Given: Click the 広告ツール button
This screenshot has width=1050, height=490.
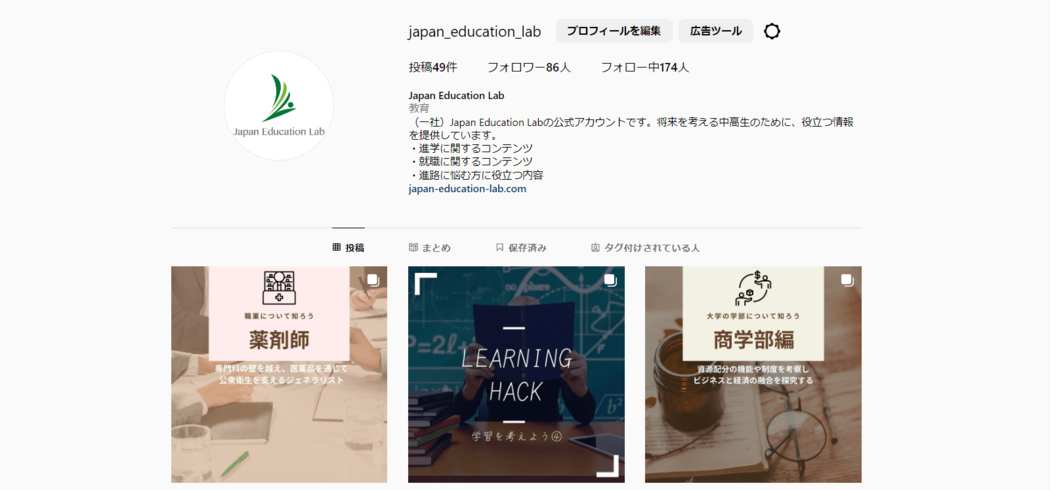Looking at the screenshot, I should pos(716,31).
